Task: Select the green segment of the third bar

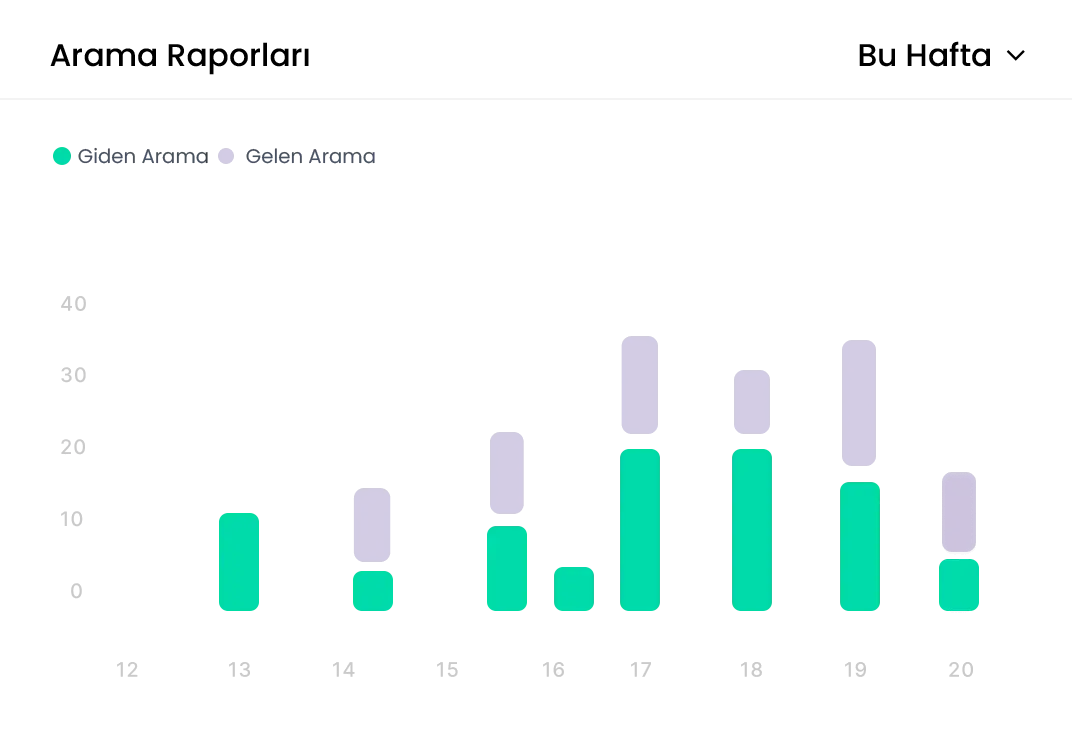Action: [x=507, y=567]
